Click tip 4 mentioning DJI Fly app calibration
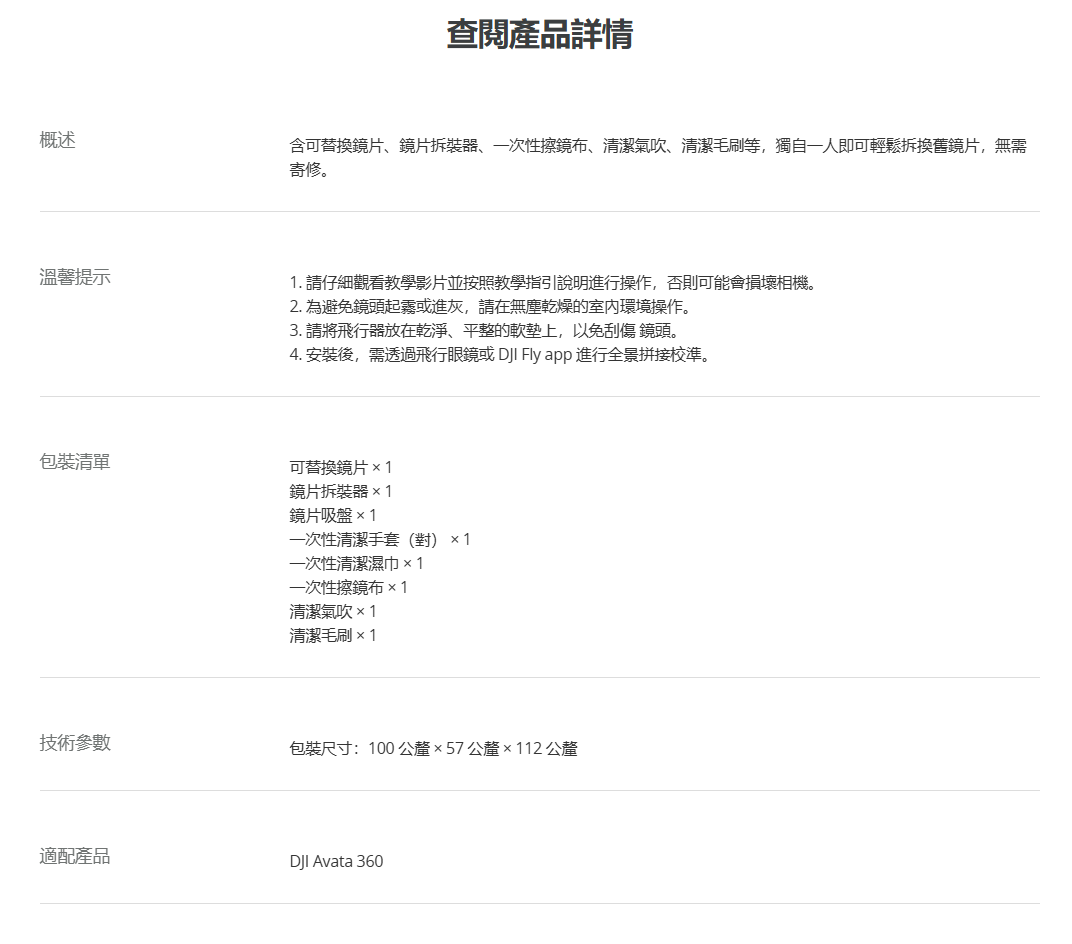The height and width of the screenshot is (944, 1072). 500,355
